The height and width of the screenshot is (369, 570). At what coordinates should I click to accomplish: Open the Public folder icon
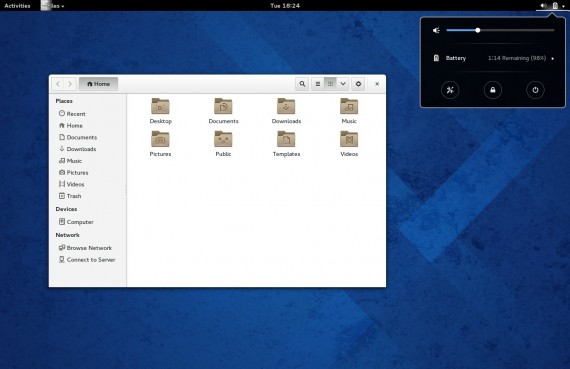pos(223,139)
